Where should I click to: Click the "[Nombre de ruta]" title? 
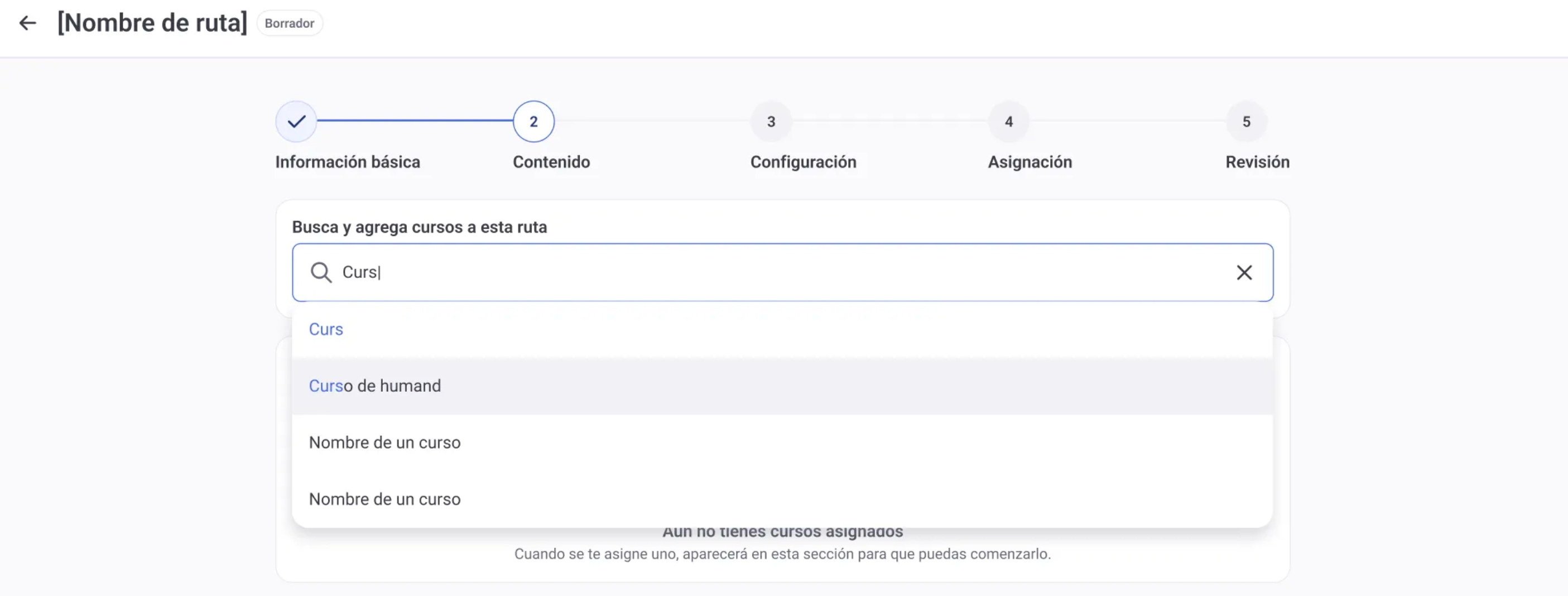pyautogui.click(x=152, y=23)
